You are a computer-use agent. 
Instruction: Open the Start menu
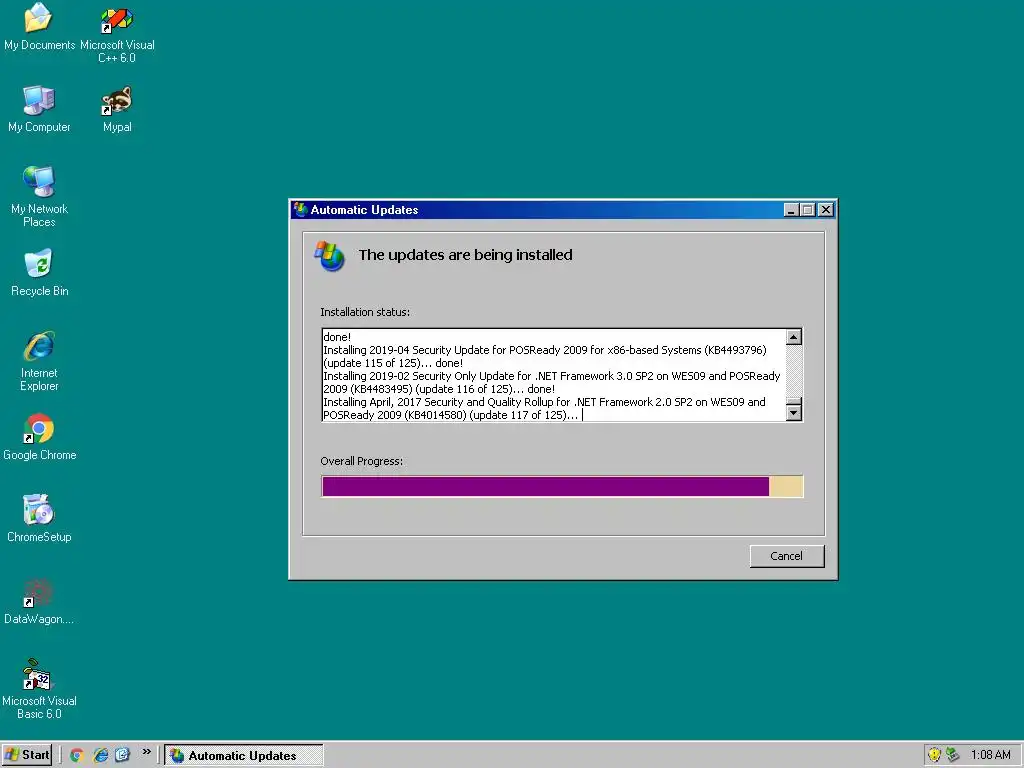point(27,755)
